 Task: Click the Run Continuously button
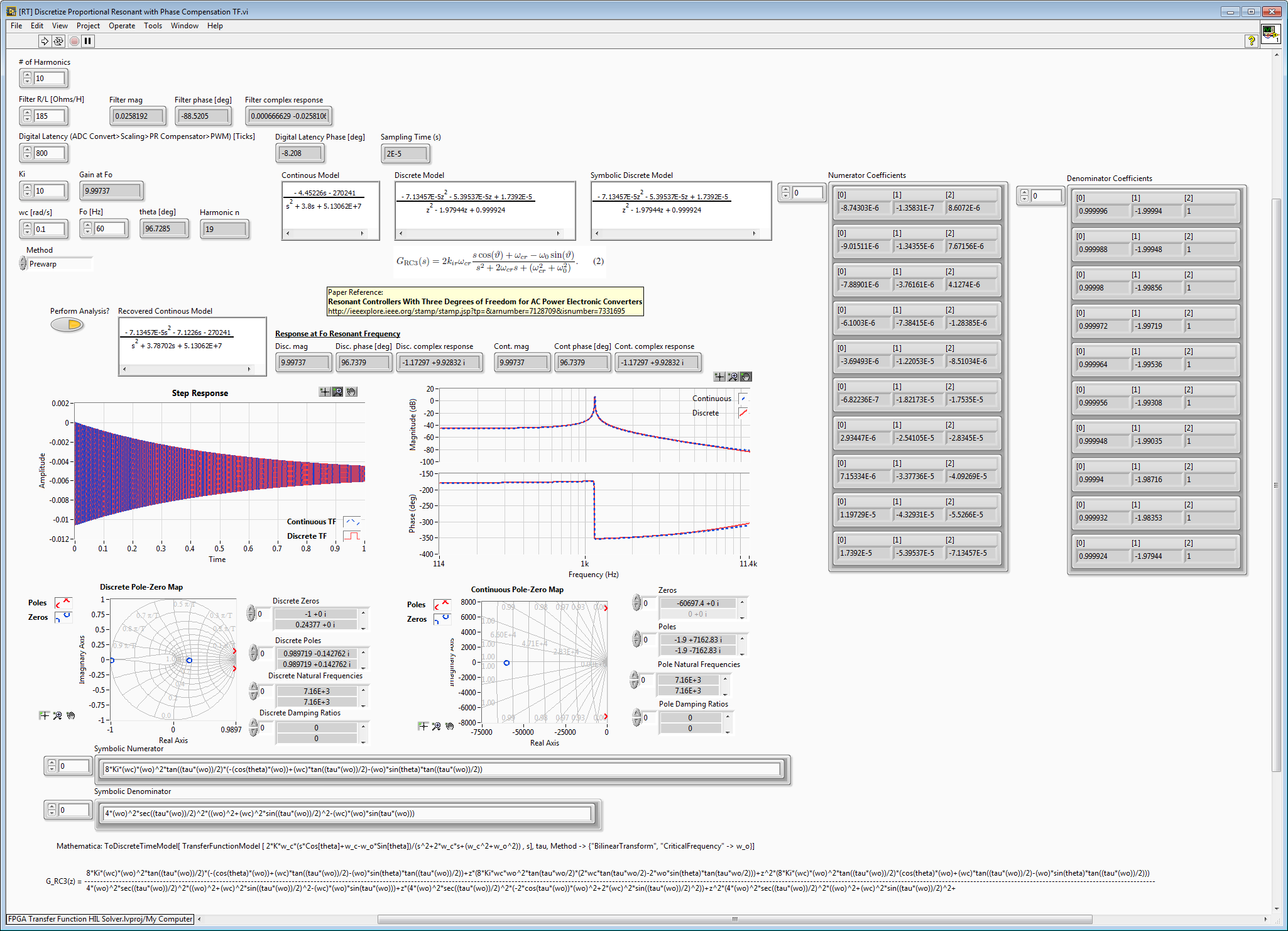pos(58,41)
